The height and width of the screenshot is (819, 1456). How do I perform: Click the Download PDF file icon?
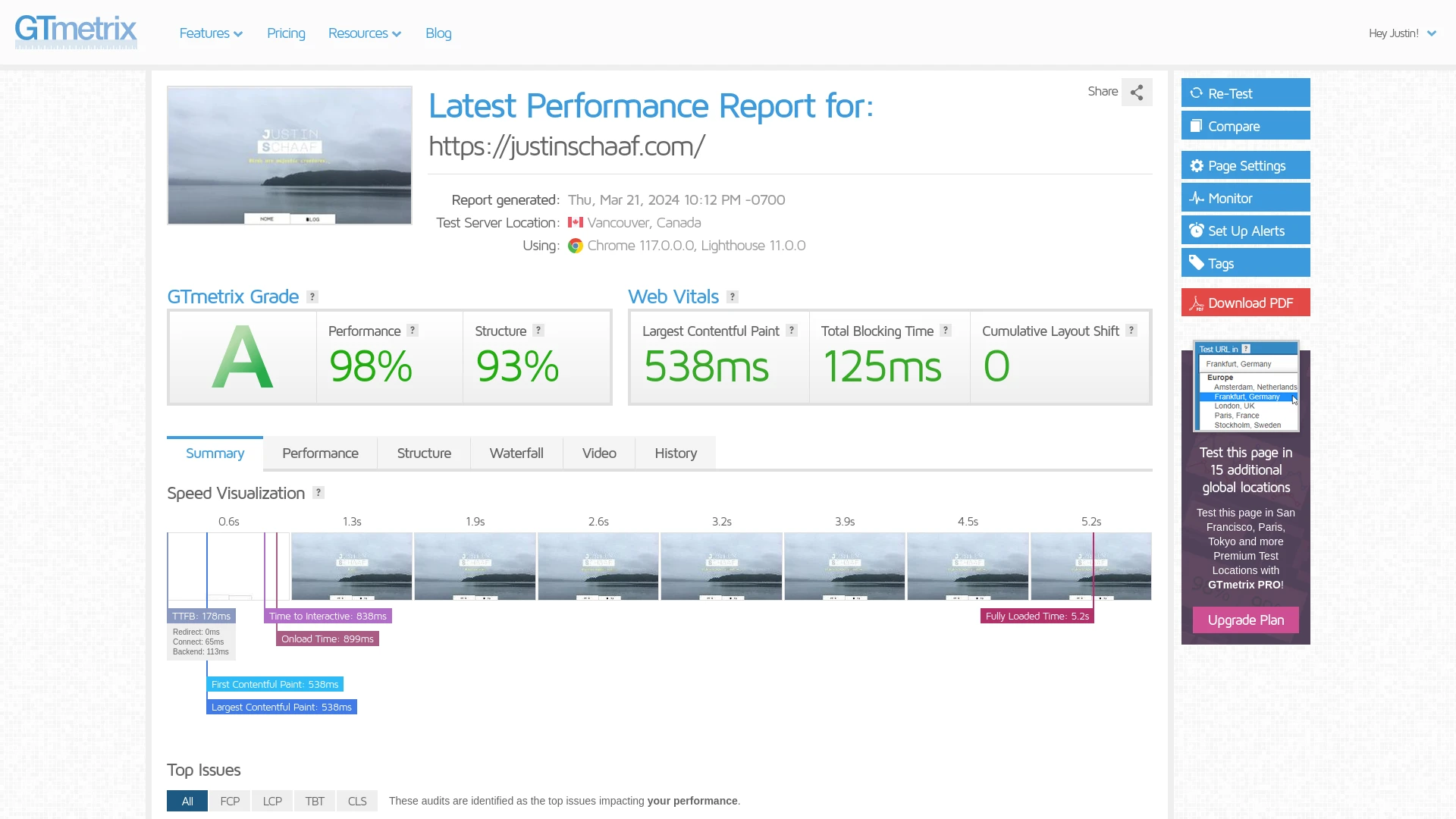1196,303
